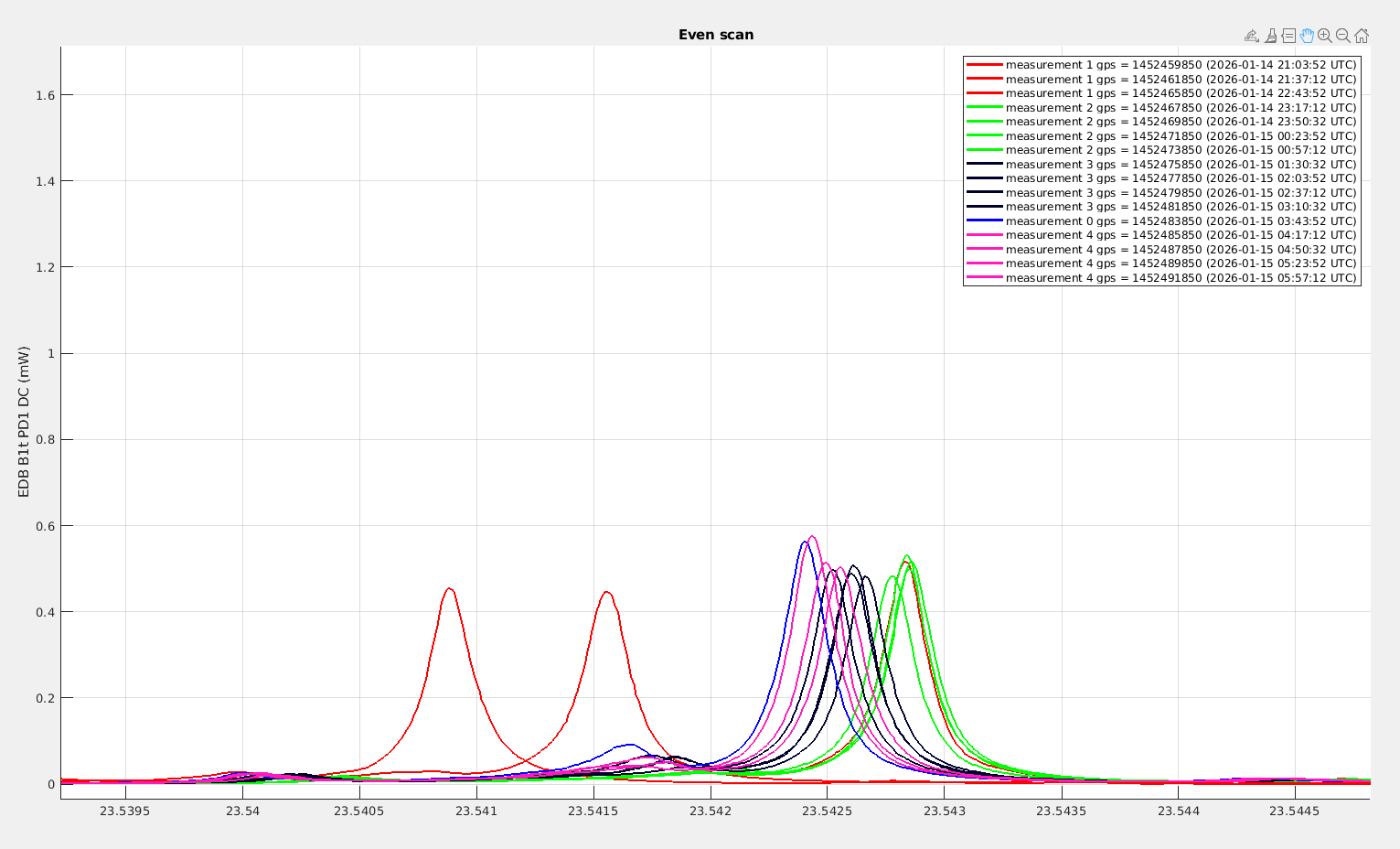1400x849 pixels.
Task: Open the export figure tool
Action: pos(1252,36)
